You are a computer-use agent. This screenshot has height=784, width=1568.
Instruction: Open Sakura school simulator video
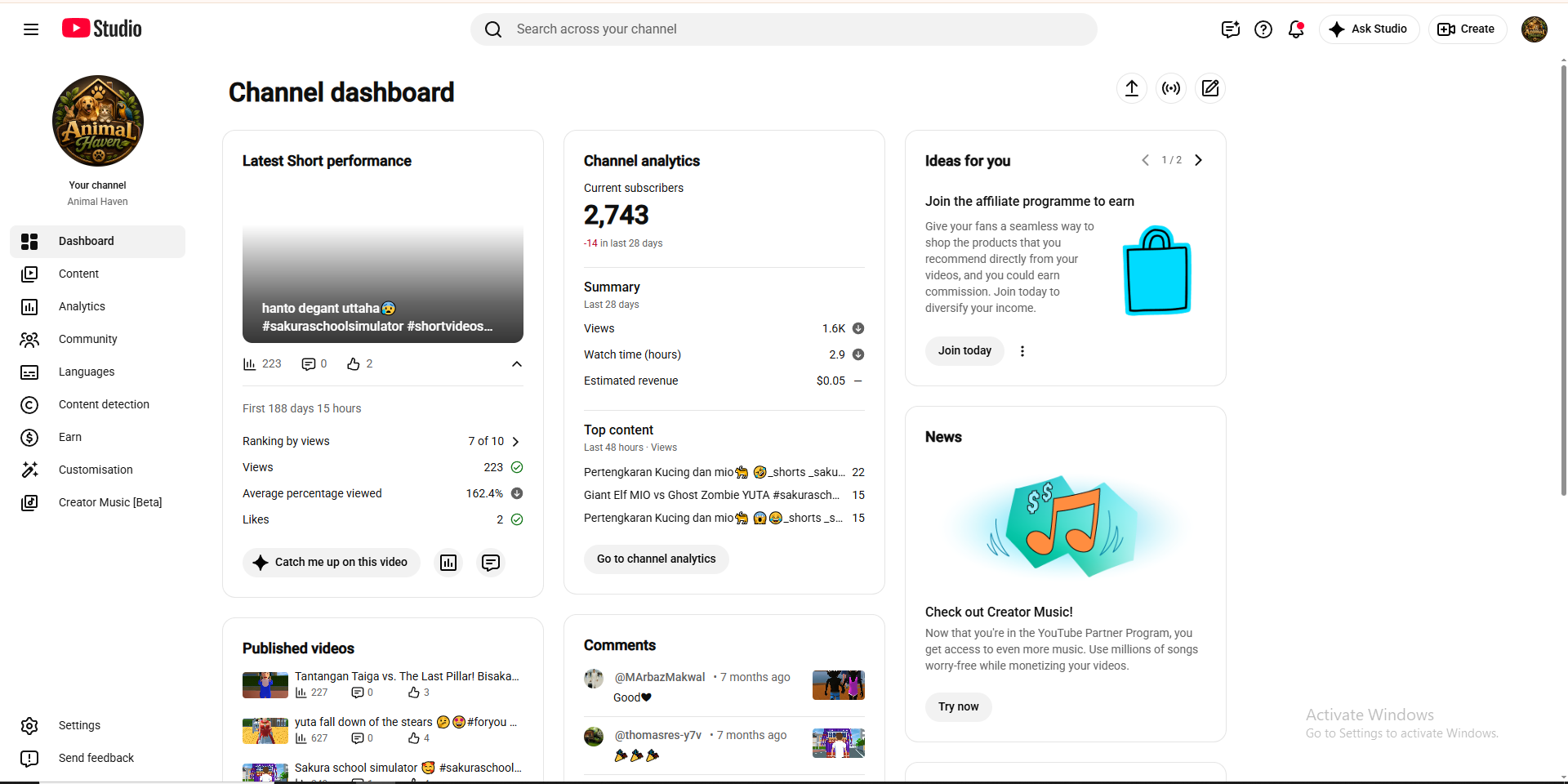408,768
